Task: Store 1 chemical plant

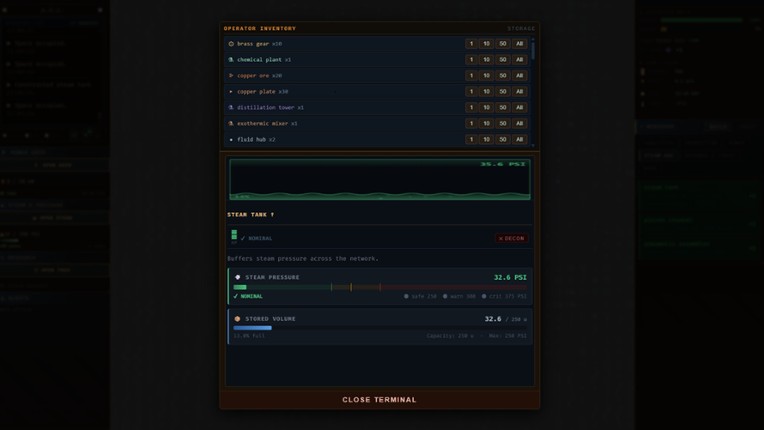Action: click(471, 59)
